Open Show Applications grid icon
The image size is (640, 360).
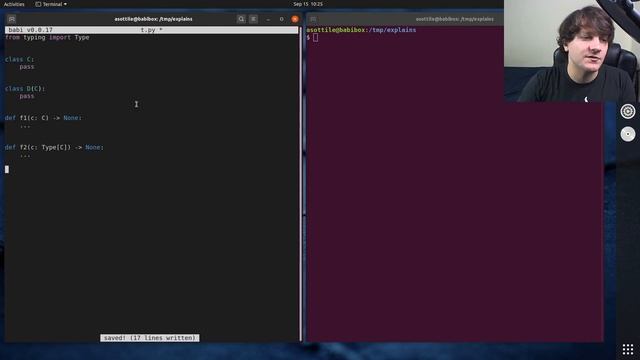pos(628,349)
